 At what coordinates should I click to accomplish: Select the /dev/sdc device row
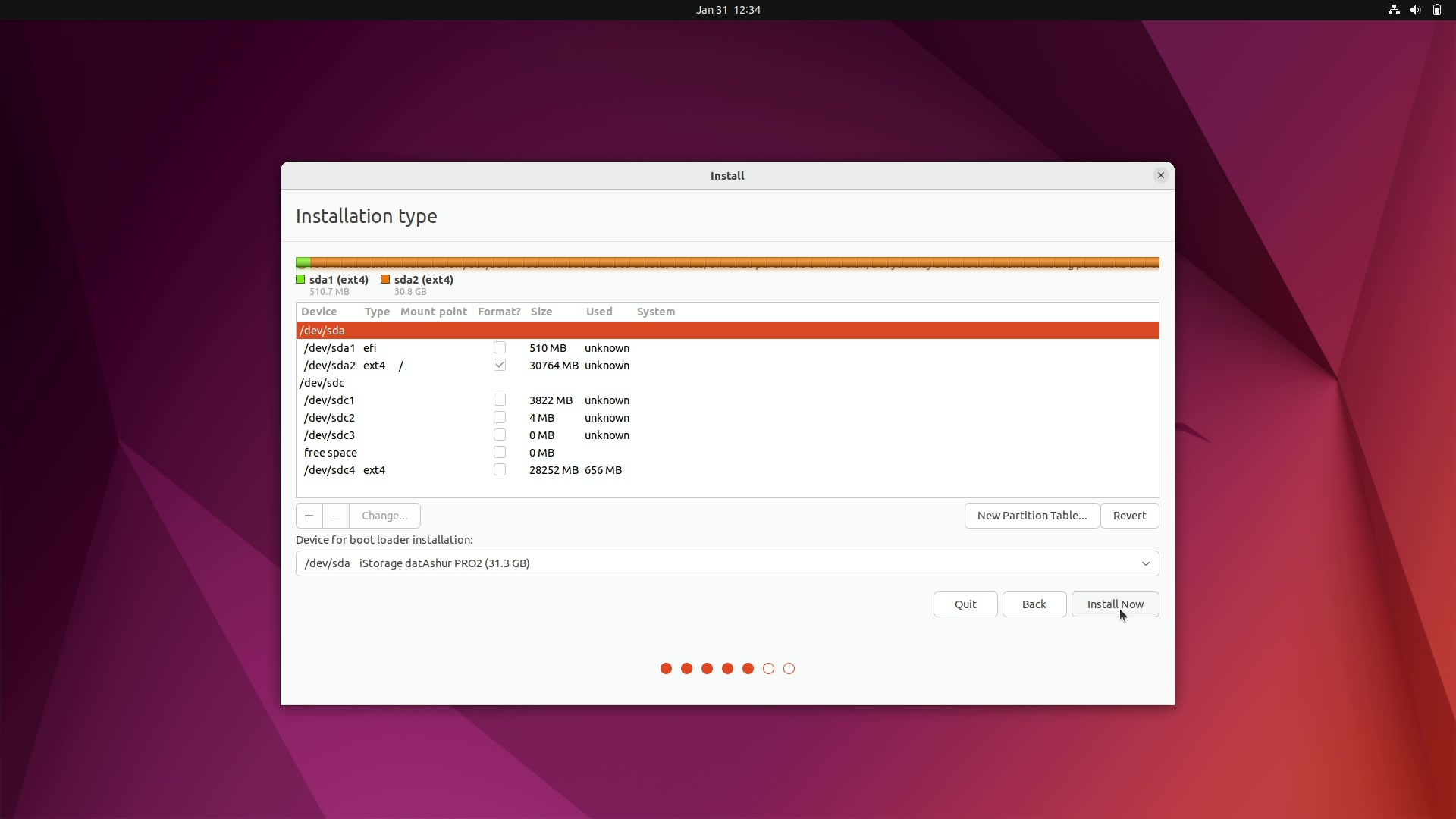[727, 383]
